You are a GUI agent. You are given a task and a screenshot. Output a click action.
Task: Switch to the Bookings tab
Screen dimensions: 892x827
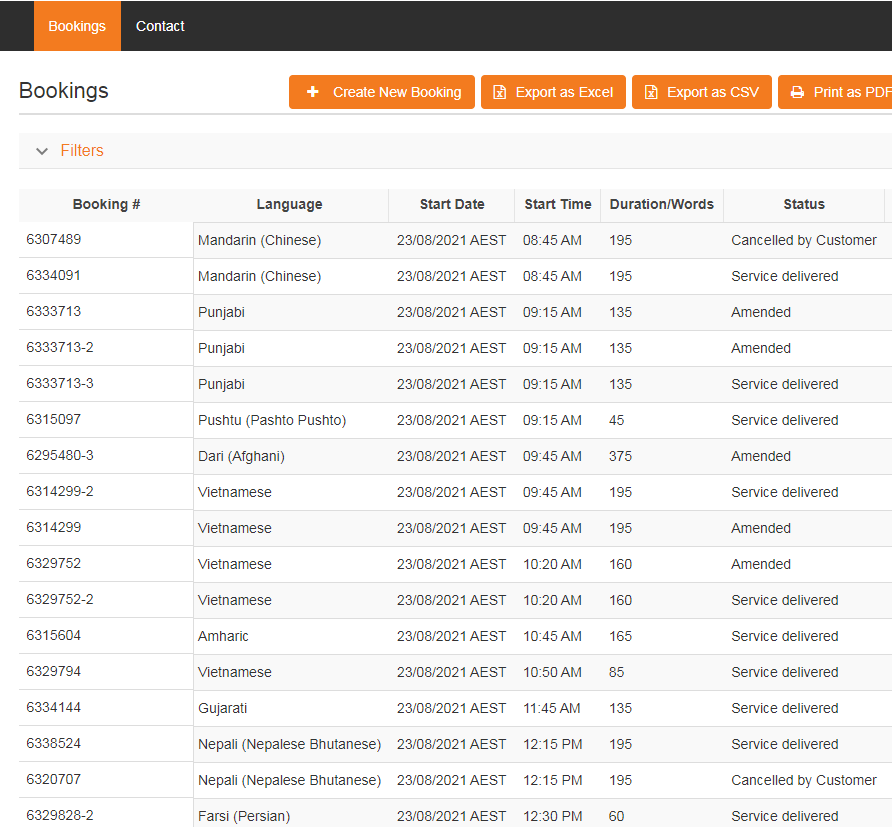pos(77,26)
